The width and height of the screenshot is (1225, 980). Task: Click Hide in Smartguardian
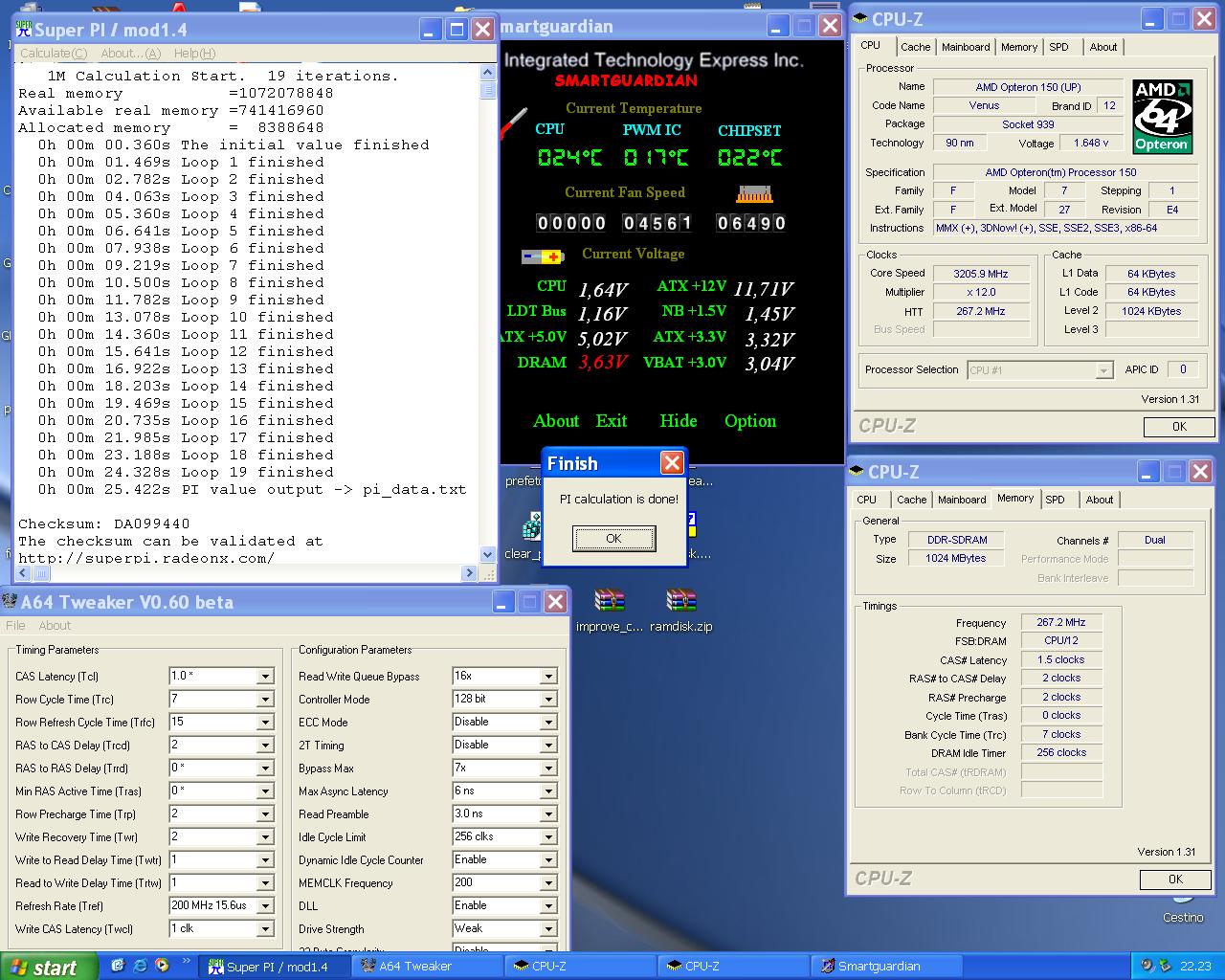tap(678, 421)
